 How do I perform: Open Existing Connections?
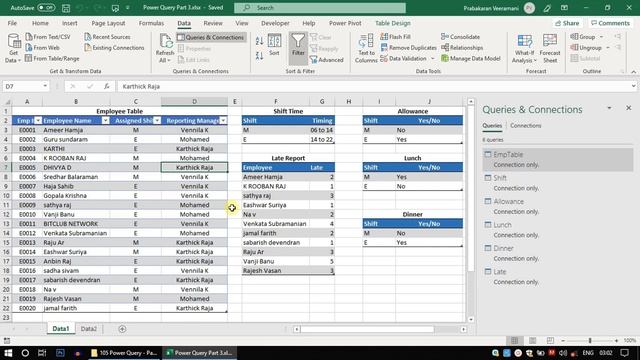(x=114, y=48)
